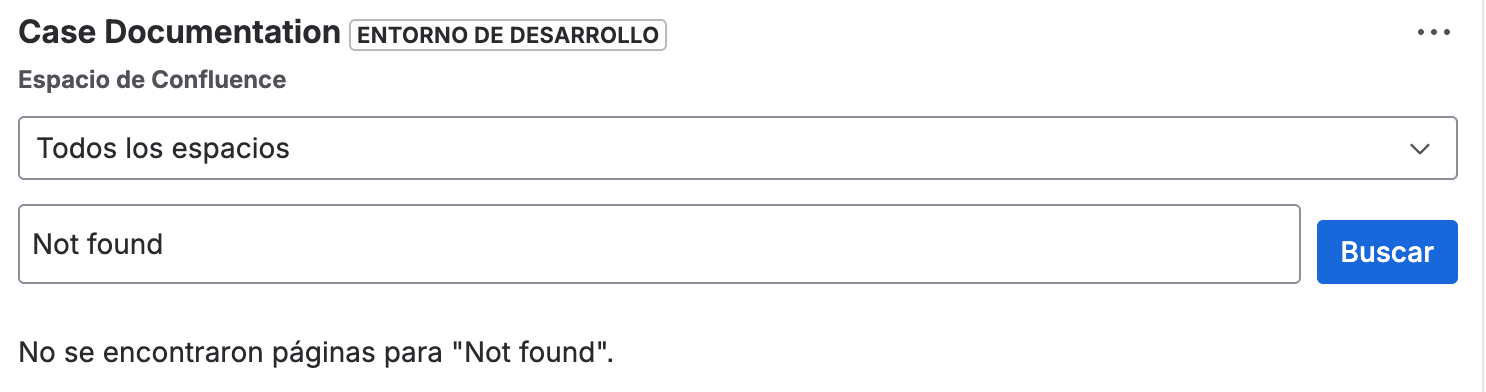Viewport: 1486px width, 392px height.
Task: Click the Case Documentation heading
Action: click(x=180, y=32)
